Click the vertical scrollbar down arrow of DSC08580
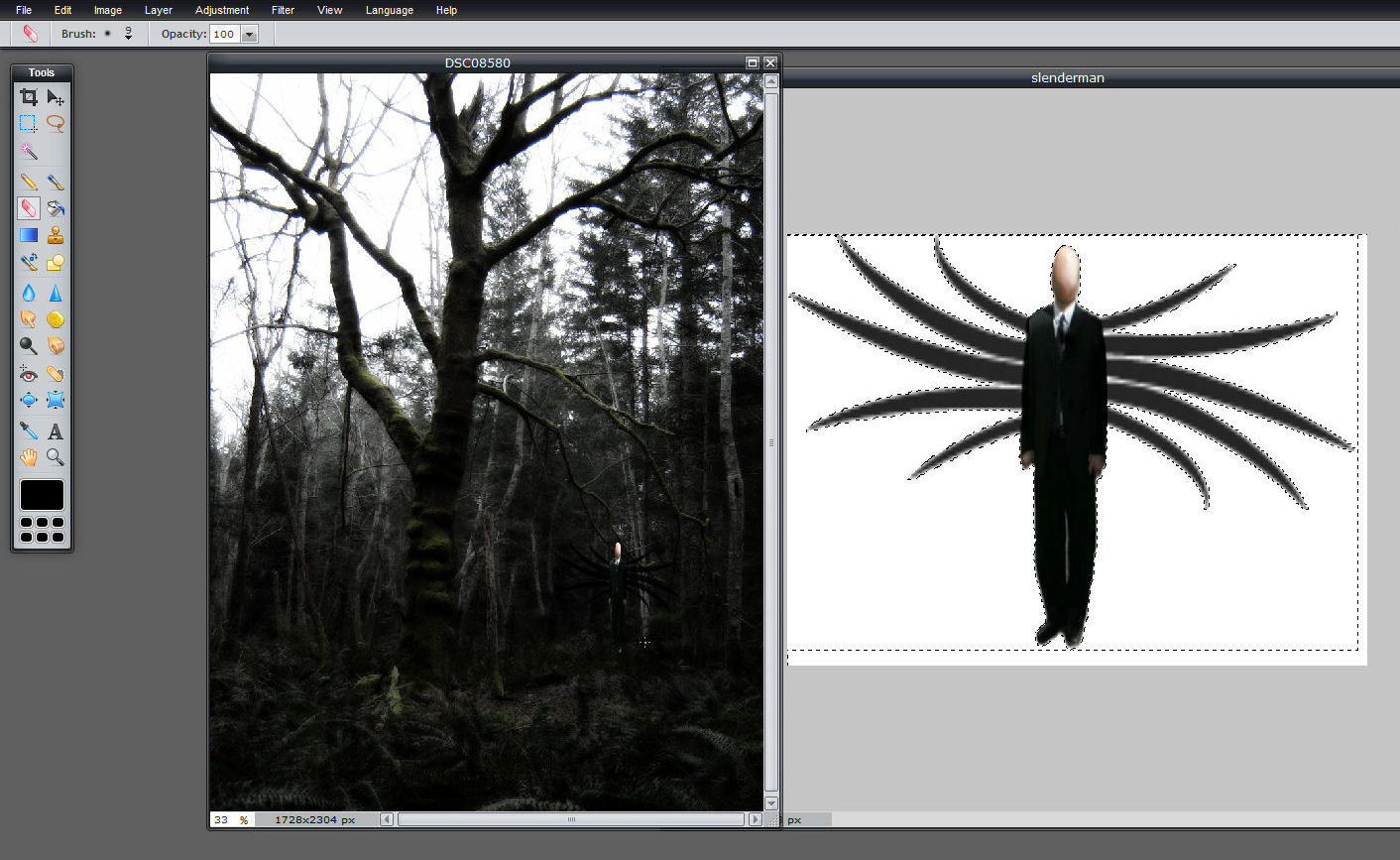This screenshot has height=860, width=1400. click(x=771, y=803)
